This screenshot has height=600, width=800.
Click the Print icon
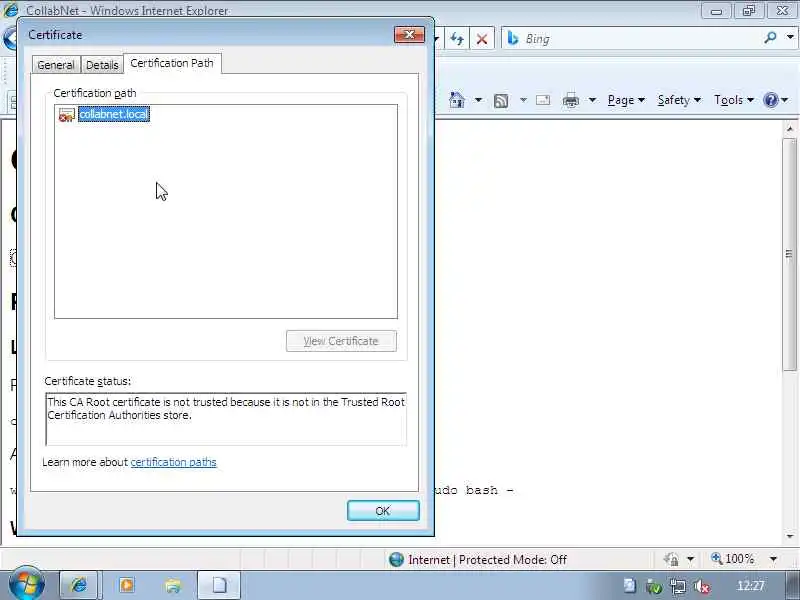[570, 100]
